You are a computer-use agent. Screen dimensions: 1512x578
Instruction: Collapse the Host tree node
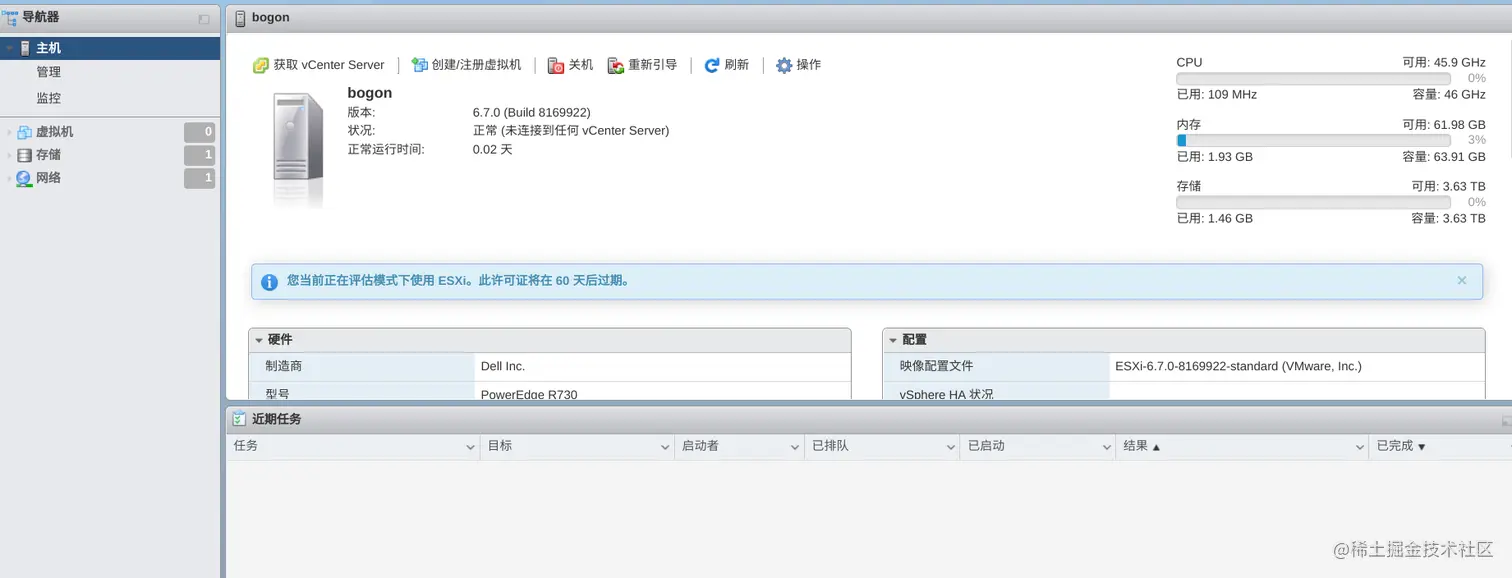point(9,48)
